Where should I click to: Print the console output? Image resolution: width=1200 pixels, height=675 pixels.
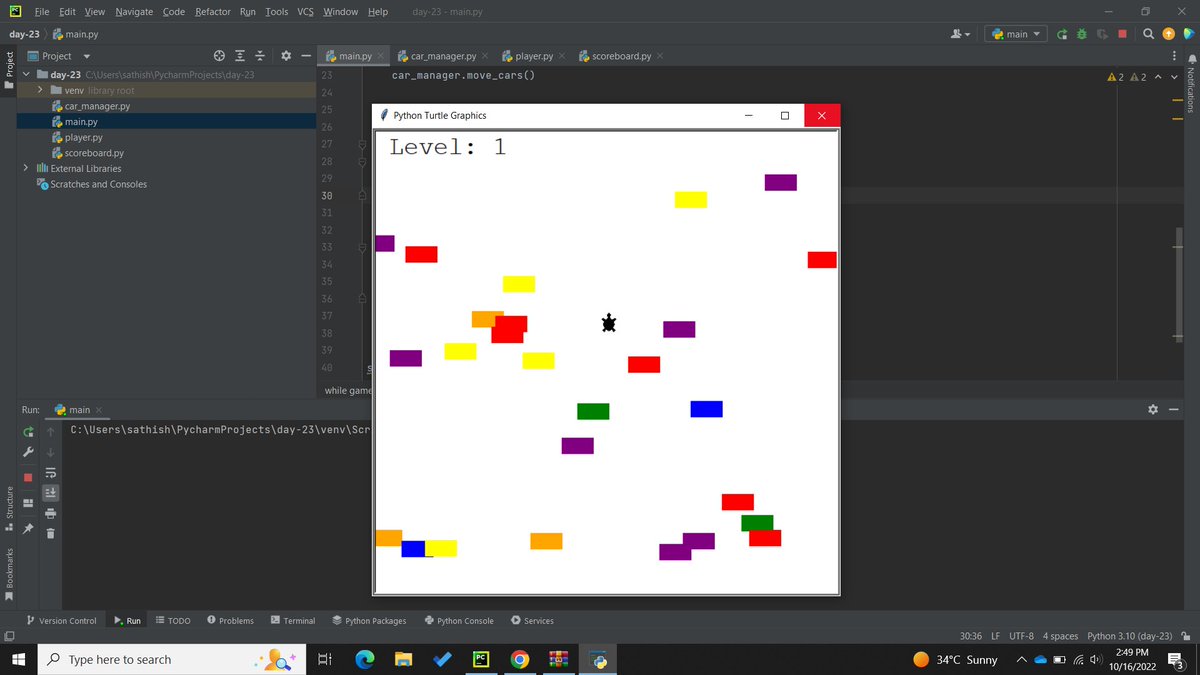click(x=50, y=513)
